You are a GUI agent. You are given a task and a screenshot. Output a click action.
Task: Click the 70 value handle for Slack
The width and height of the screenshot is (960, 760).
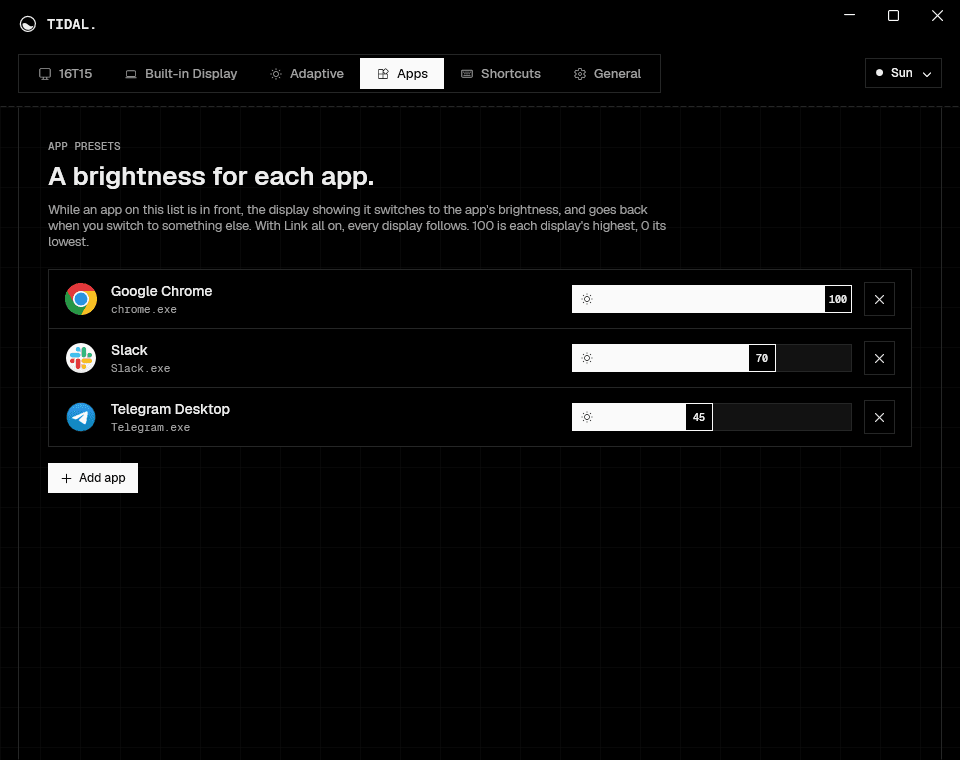click(x=762, y=358)
